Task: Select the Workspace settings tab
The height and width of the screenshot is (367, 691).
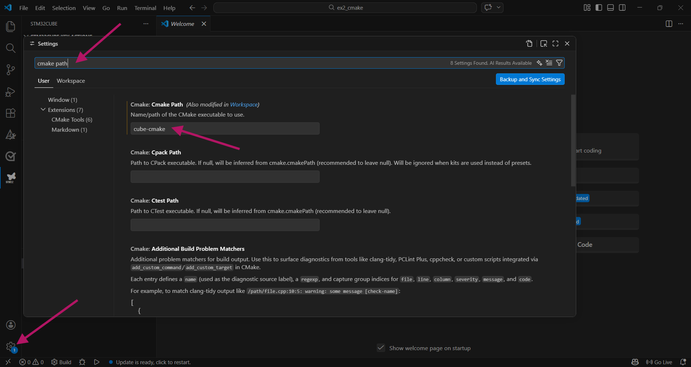Action: [71, 81]
